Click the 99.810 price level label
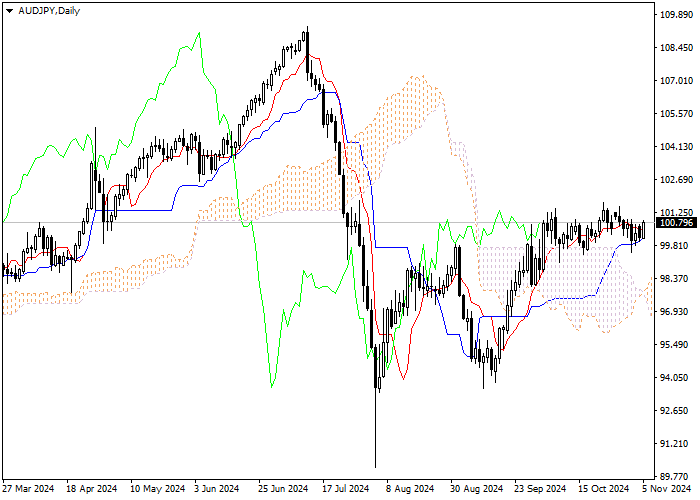Screen dimensions: 700x500 [x=674, y=246]
